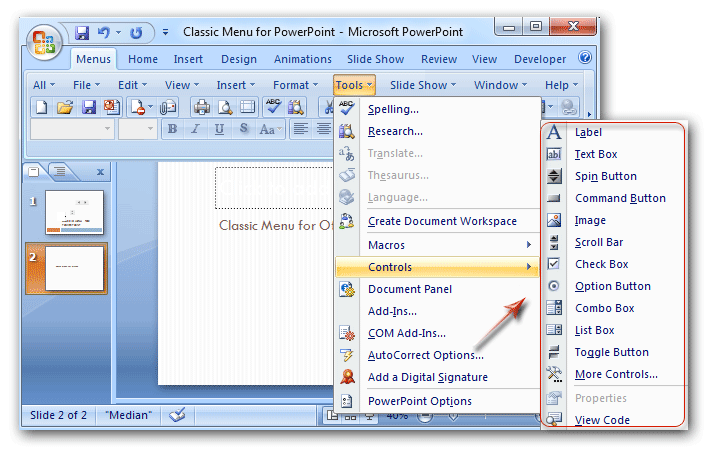Switch to the Developer ribbon tab
708x451 pixels.
(540, 59)
